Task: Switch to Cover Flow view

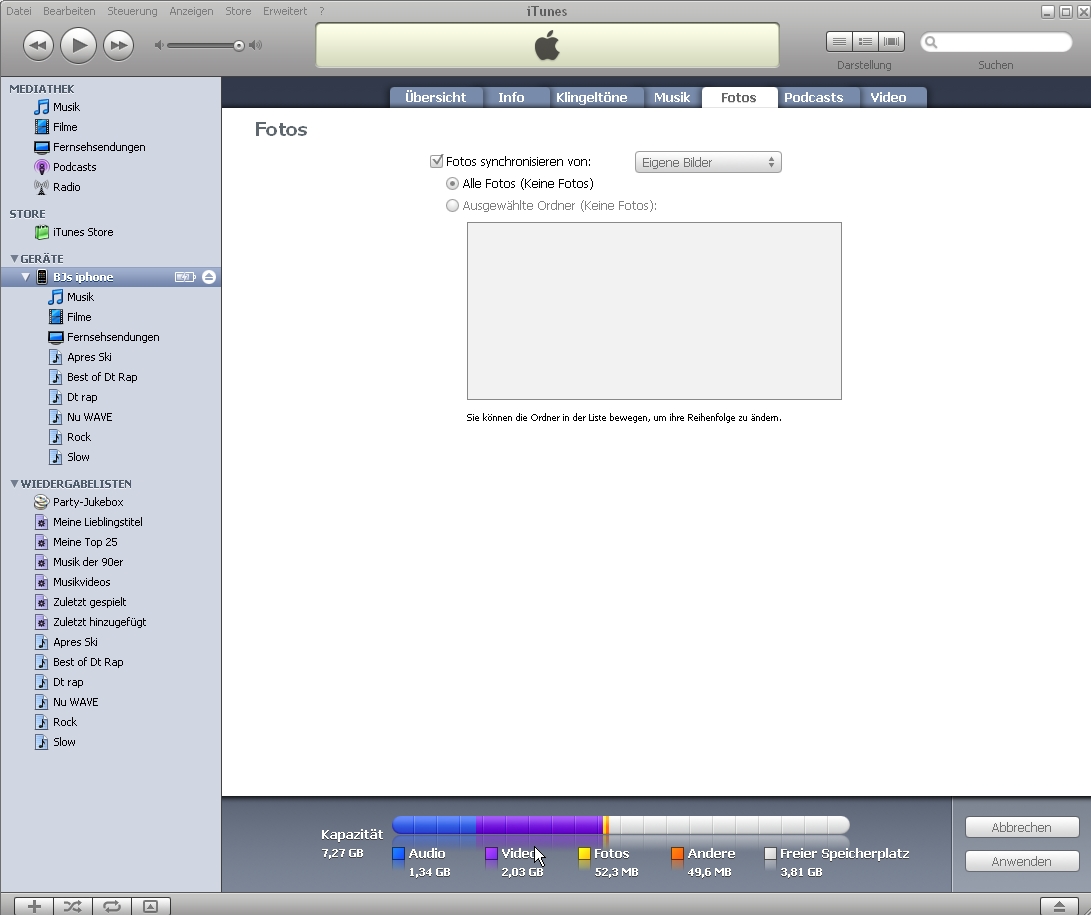Action: pyautogui.click(x=891, y=41)
